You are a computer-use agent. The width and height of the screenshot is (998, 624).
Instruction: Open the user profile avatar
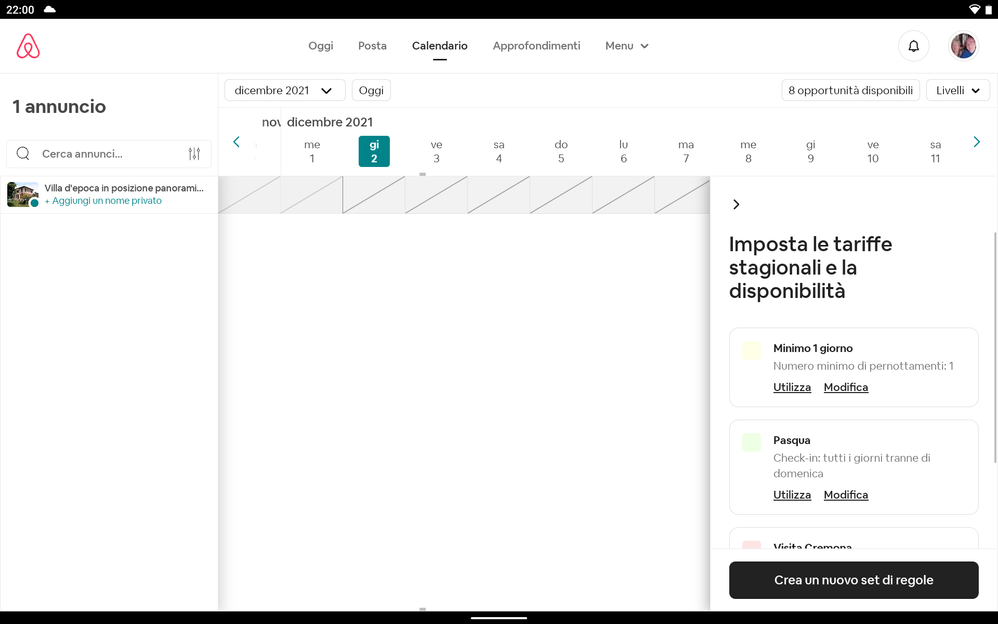pyautogui.click(x=963, y=46)
